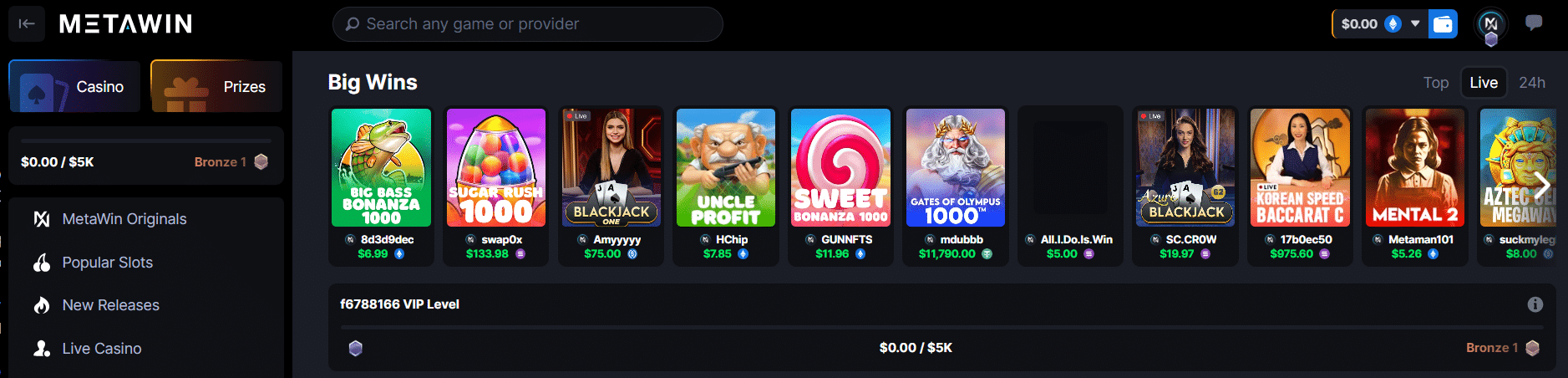Open the chat bubble icon
This screenshot has height=378, width=1568.
coord(1534,23)
